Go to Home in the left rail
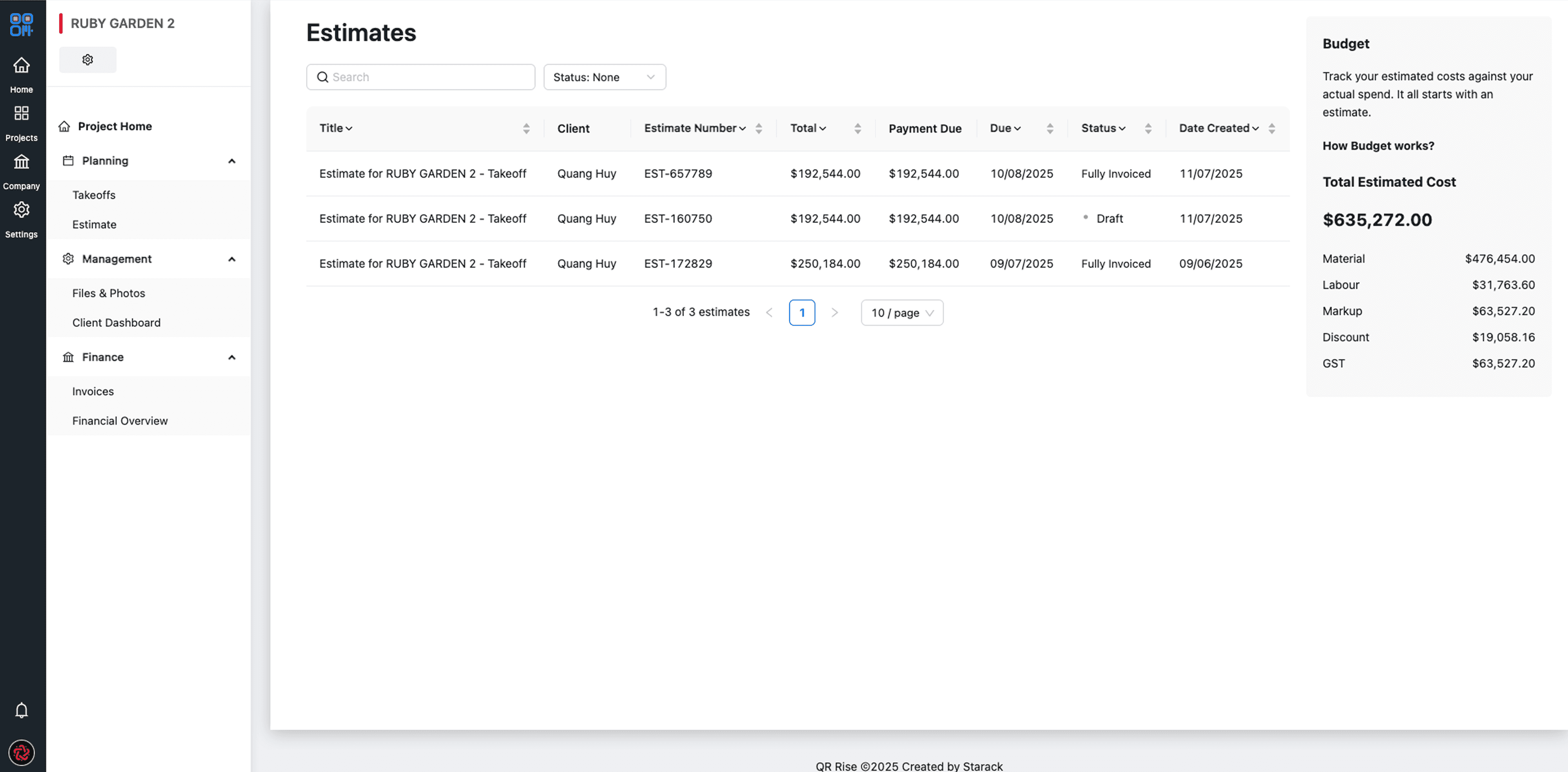1568x772 pixels. tap(21, 75)
